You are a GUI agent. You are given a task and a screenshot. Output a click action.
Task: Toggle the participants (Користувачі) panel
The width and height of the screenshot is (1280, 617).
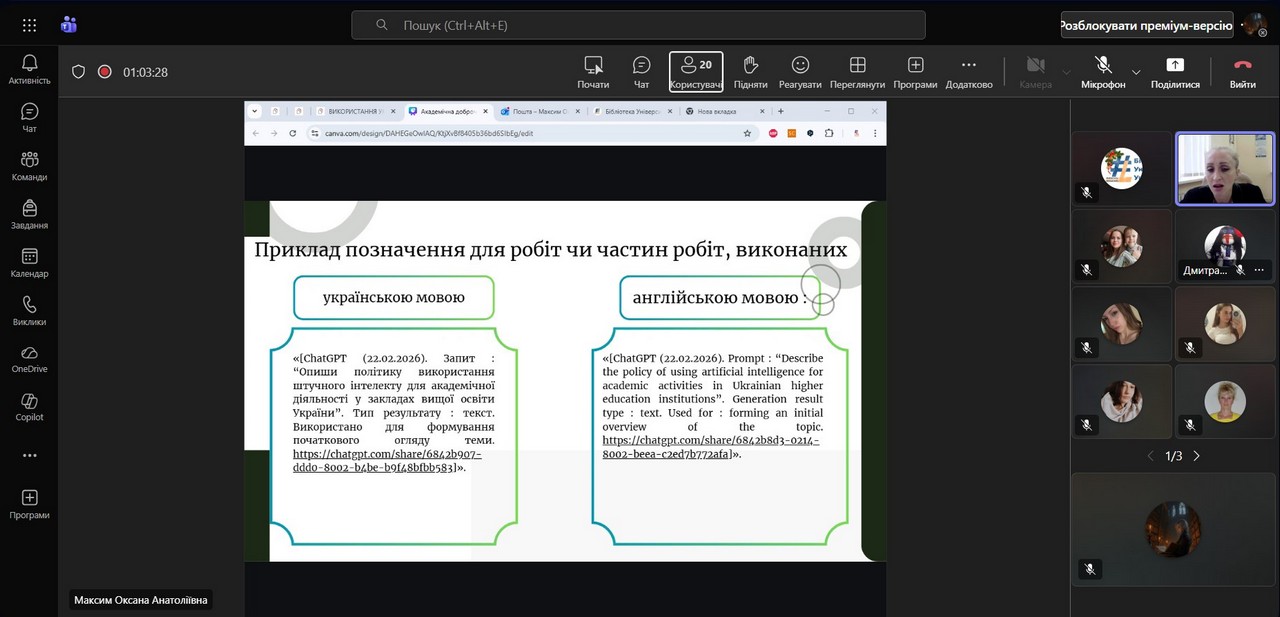[696, 71]
